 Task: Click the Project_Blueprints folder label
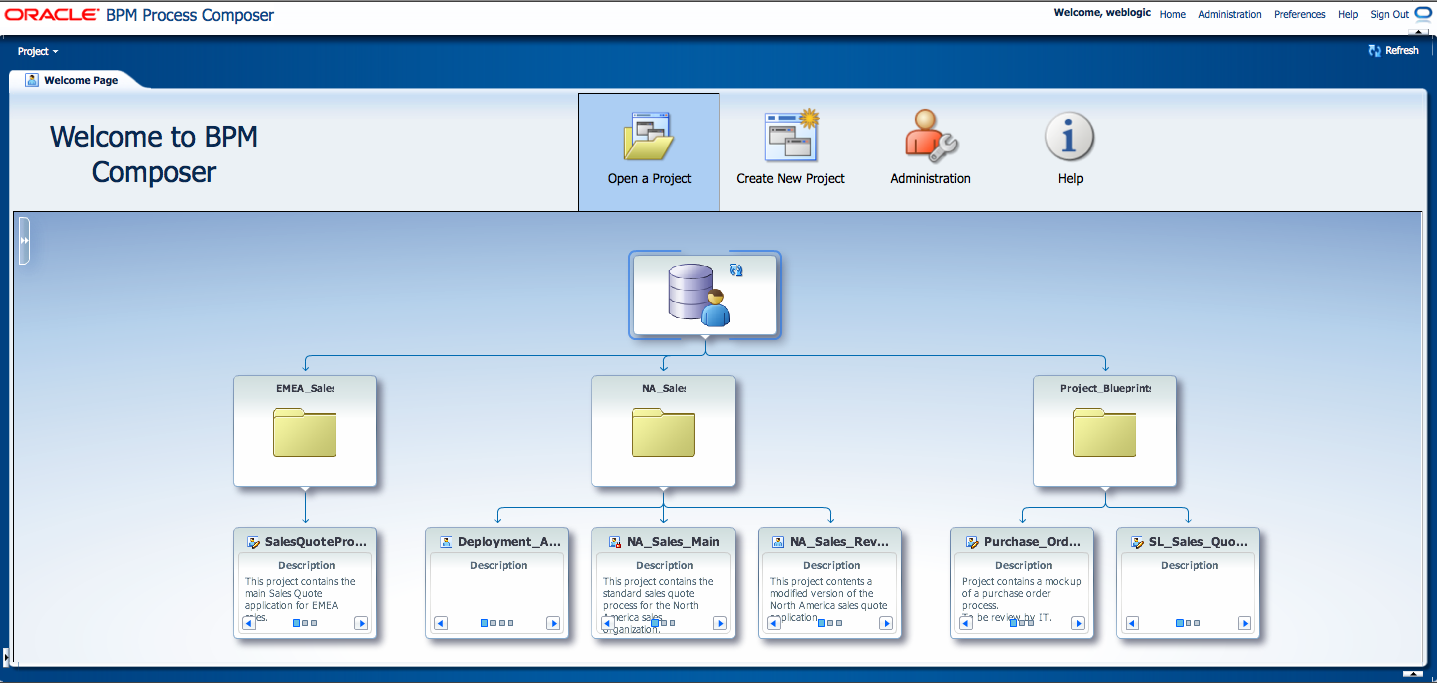click(1105, 388)
